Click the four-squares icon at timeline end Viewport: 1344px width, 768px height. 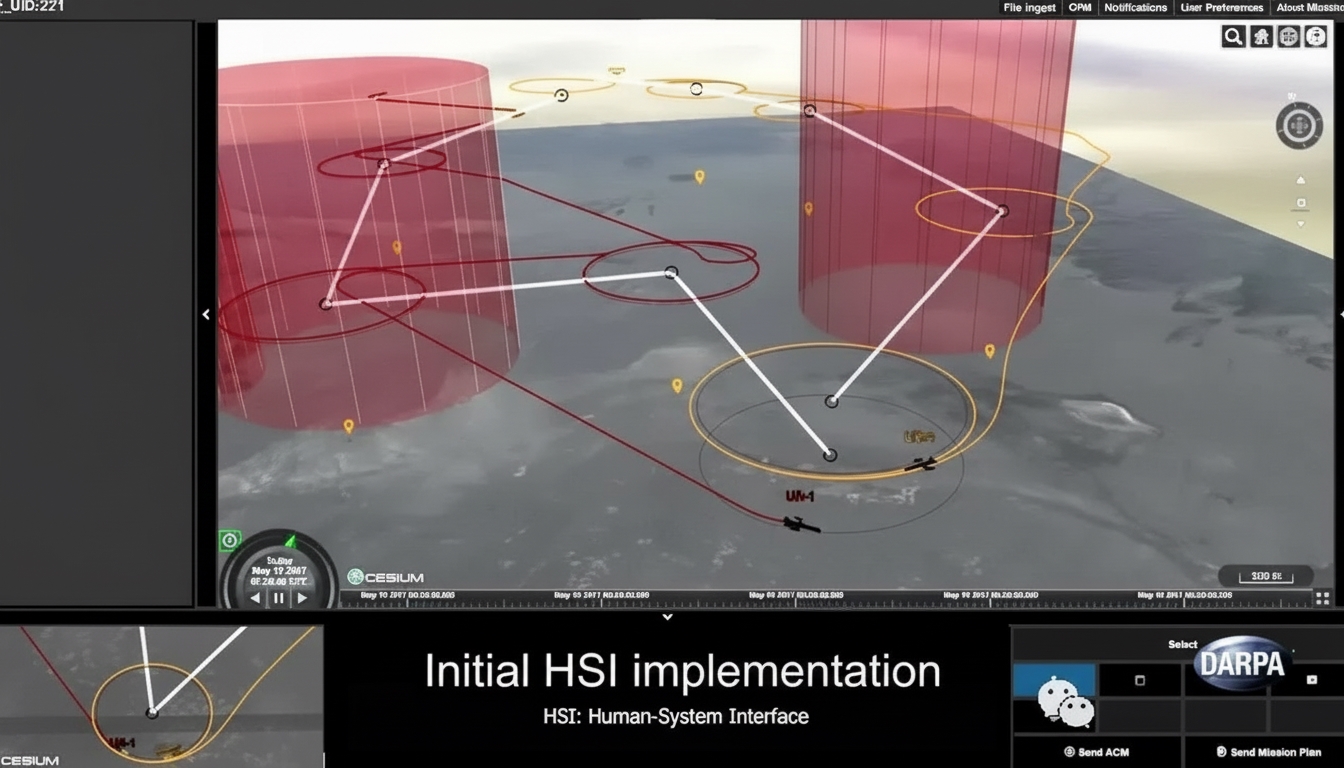[1323, 598]
